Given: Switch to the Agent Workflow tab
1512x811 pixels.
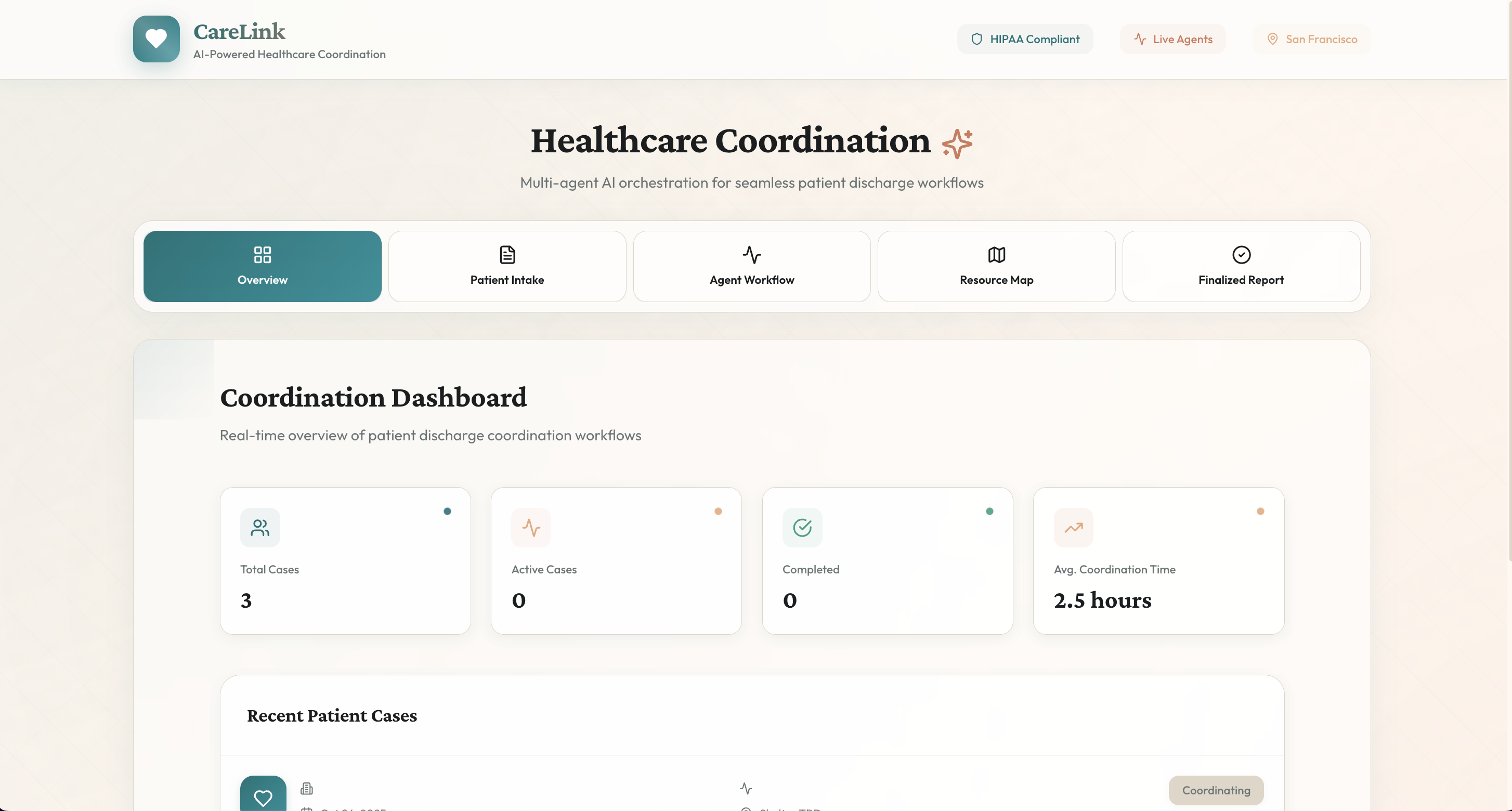Looking at the screenshot, I should click(x=752, y=266).
